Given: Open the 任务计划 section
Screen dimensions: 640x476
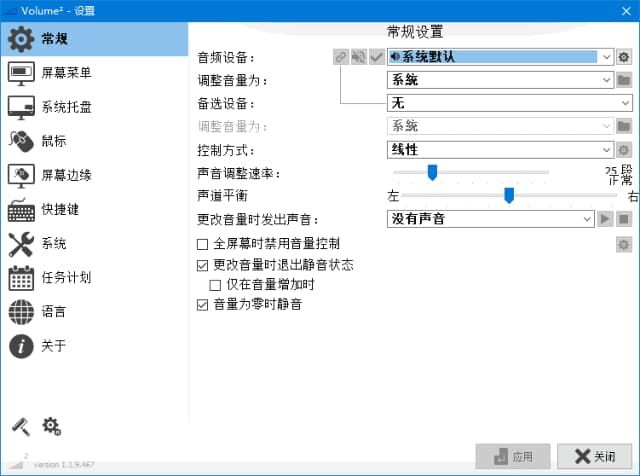Looking at the screenshot, I should 66,278.
